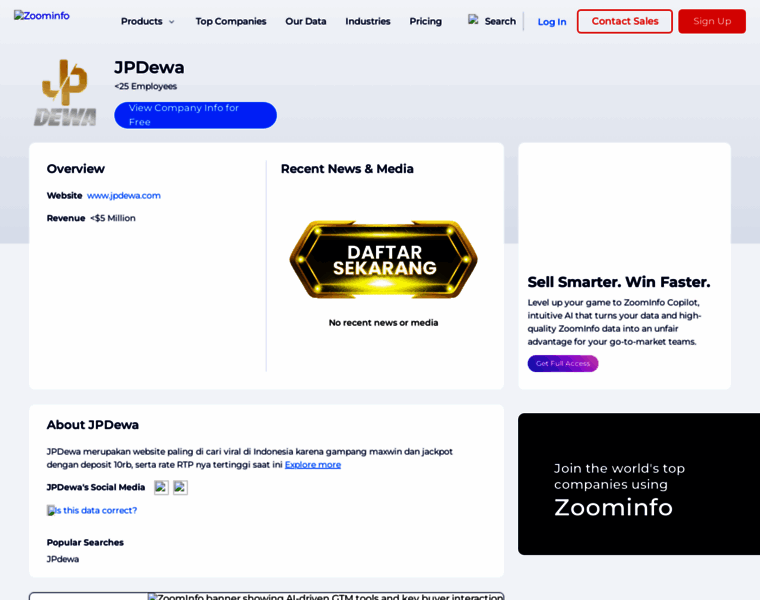The height and width of the screenshot is (600, 760).
Task: Click the Sell Smarter. Win Faster. heading
Action: click(618, 282)
